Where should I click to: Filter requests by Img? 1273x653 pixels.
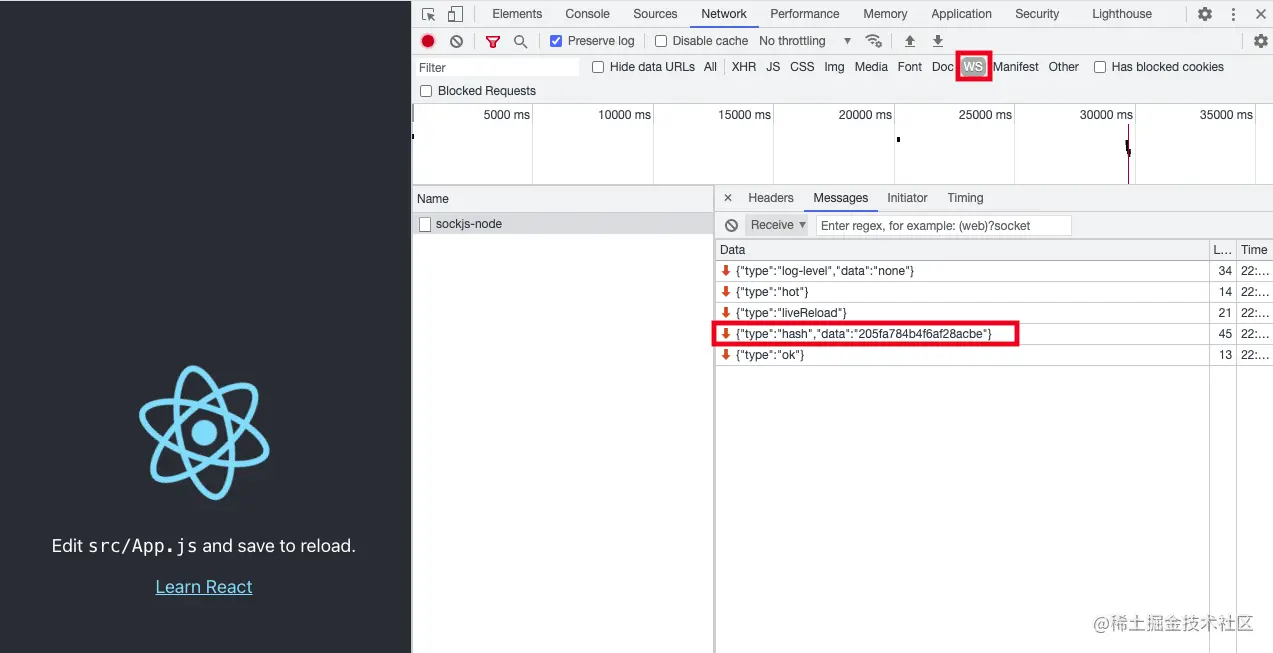(834, 67)
